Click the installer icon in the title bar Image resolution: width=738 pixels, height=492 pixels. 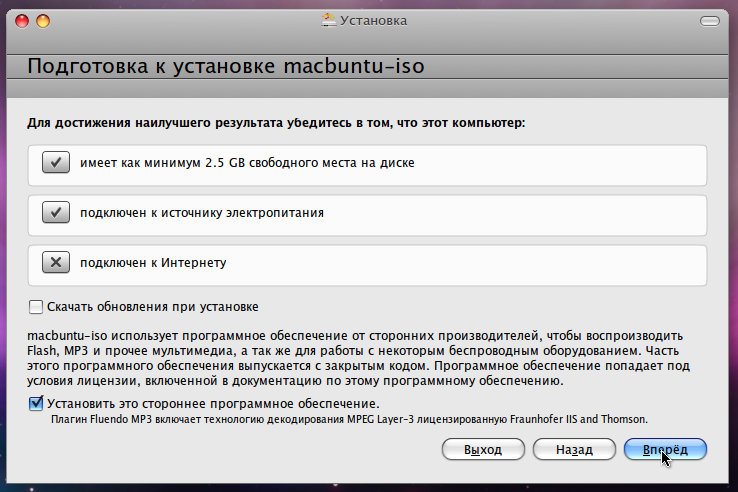329,19
